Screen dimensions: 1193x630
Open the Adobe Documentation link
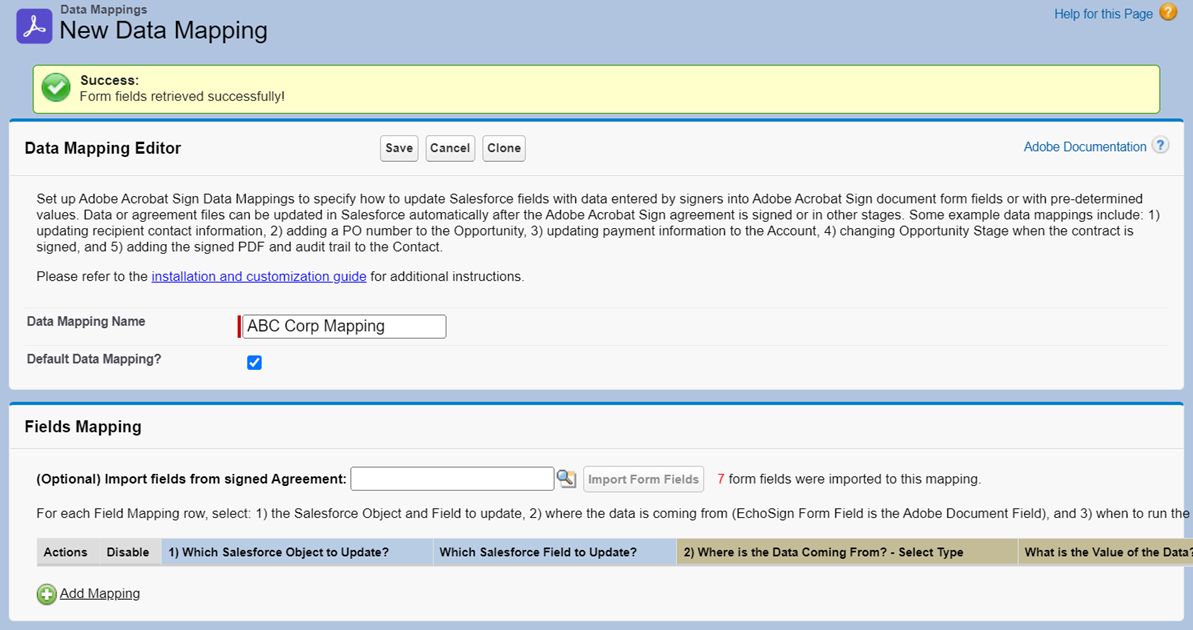[1084, 147]
